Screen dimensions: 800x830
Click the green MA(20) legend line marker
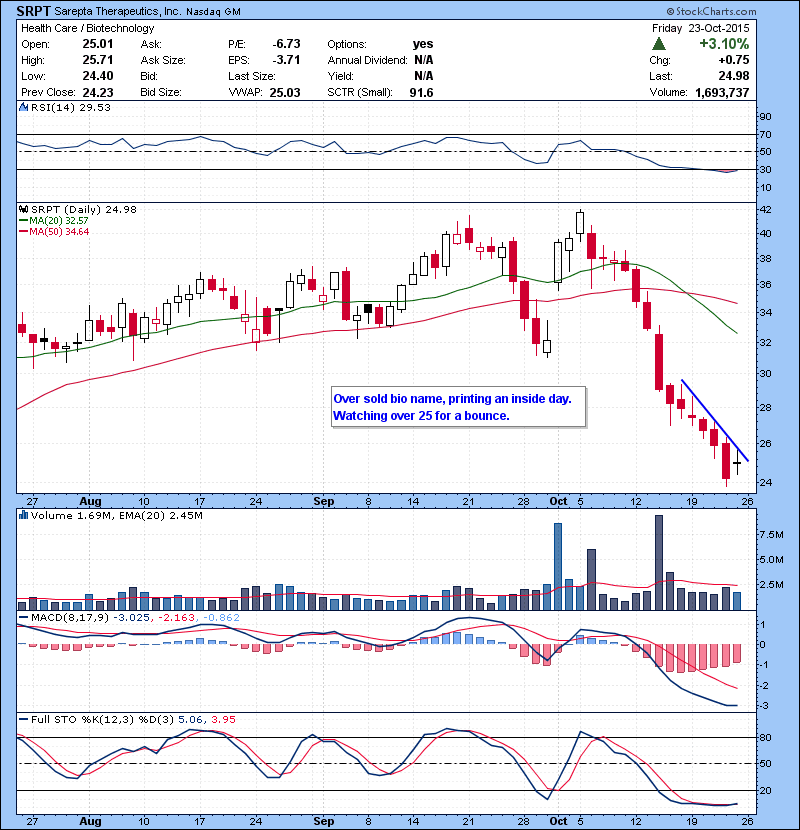[x=23, y=220]
